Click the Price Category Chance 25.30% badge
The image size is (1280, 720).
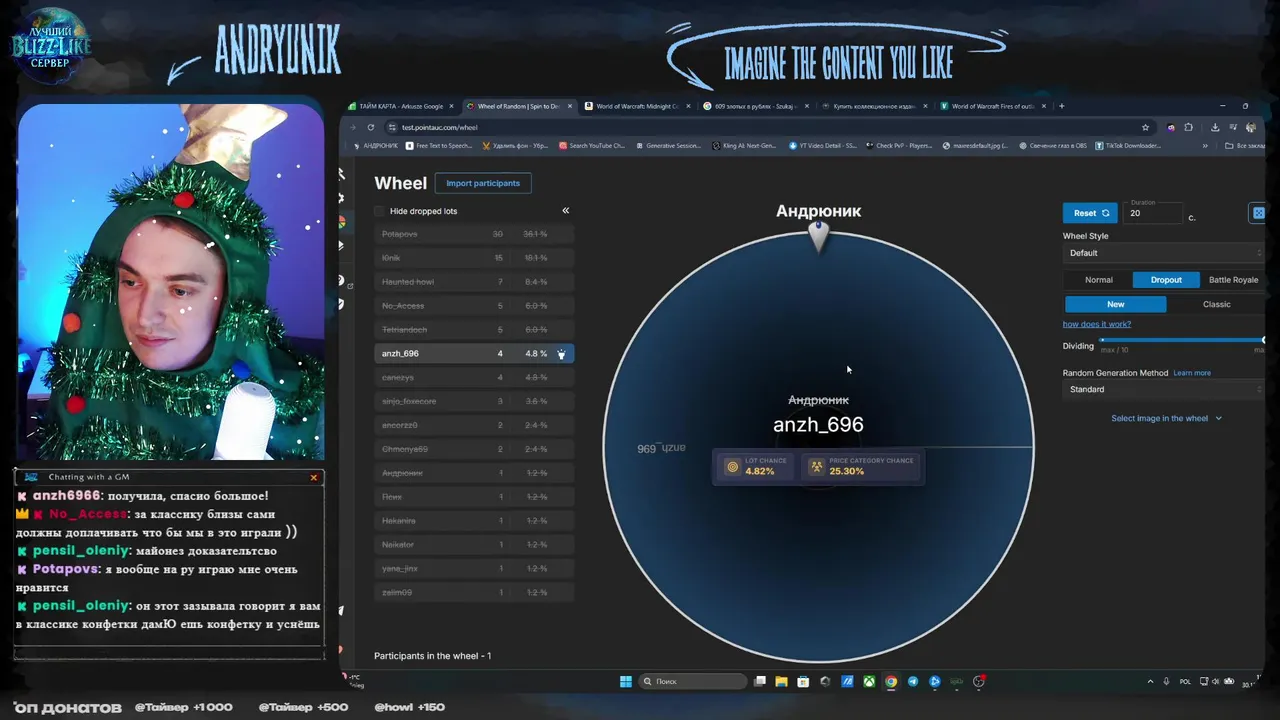click(862, 466)
